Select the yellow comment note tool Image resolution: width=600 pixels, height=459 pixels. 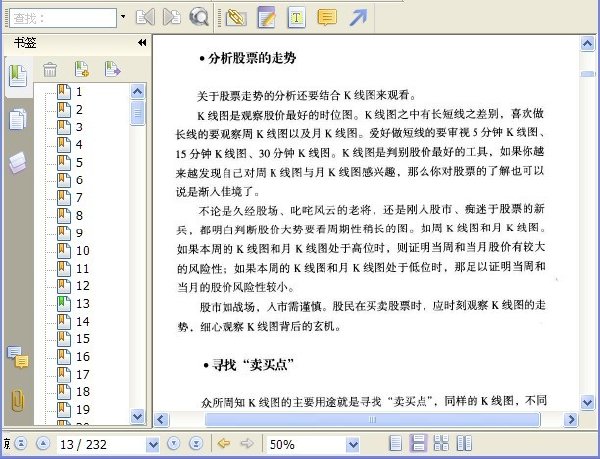(x=327, y=17)
